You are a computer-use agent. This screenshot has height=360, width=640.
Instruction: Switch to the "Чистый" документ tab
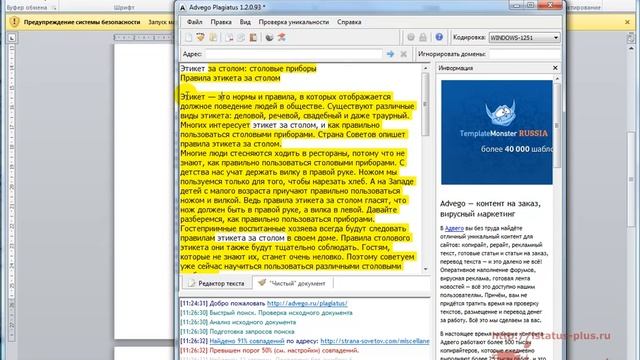coord(292,283)
